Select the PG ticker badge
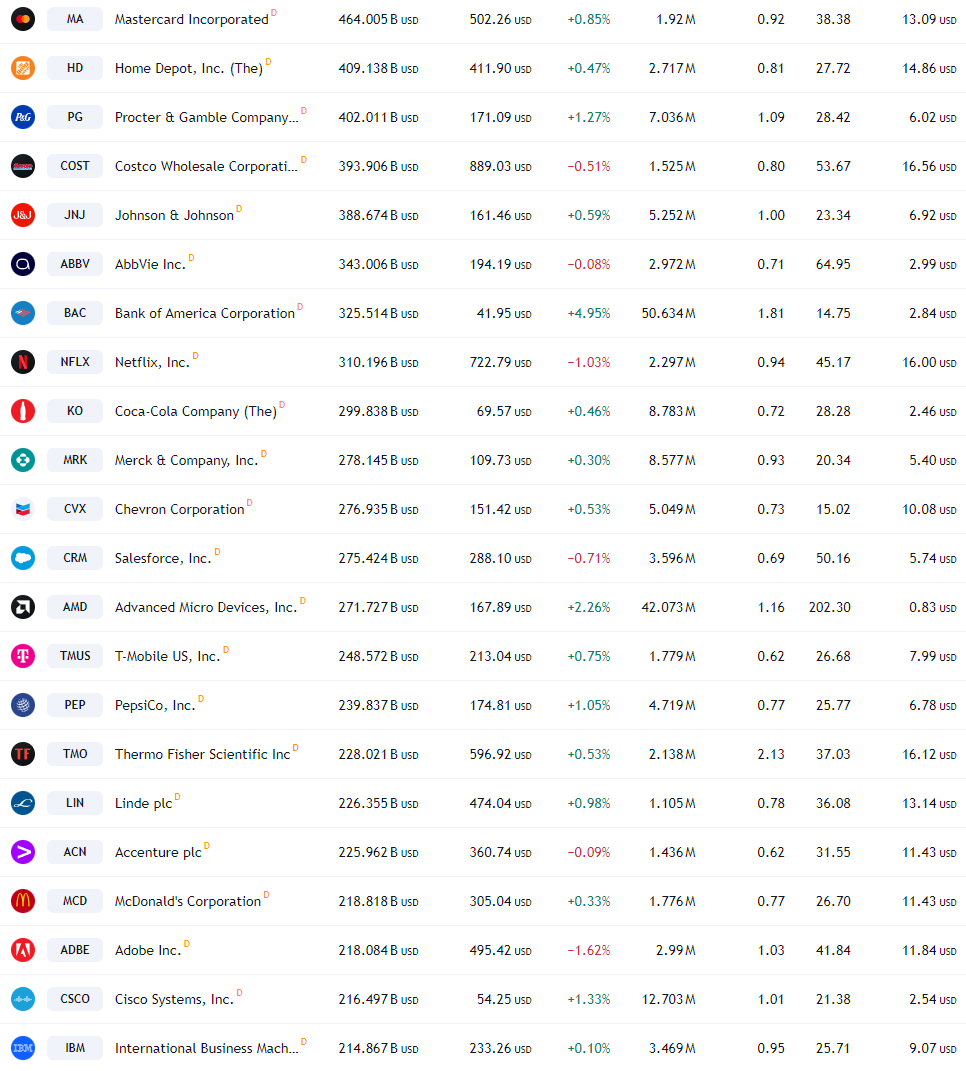 coord(75,117)
